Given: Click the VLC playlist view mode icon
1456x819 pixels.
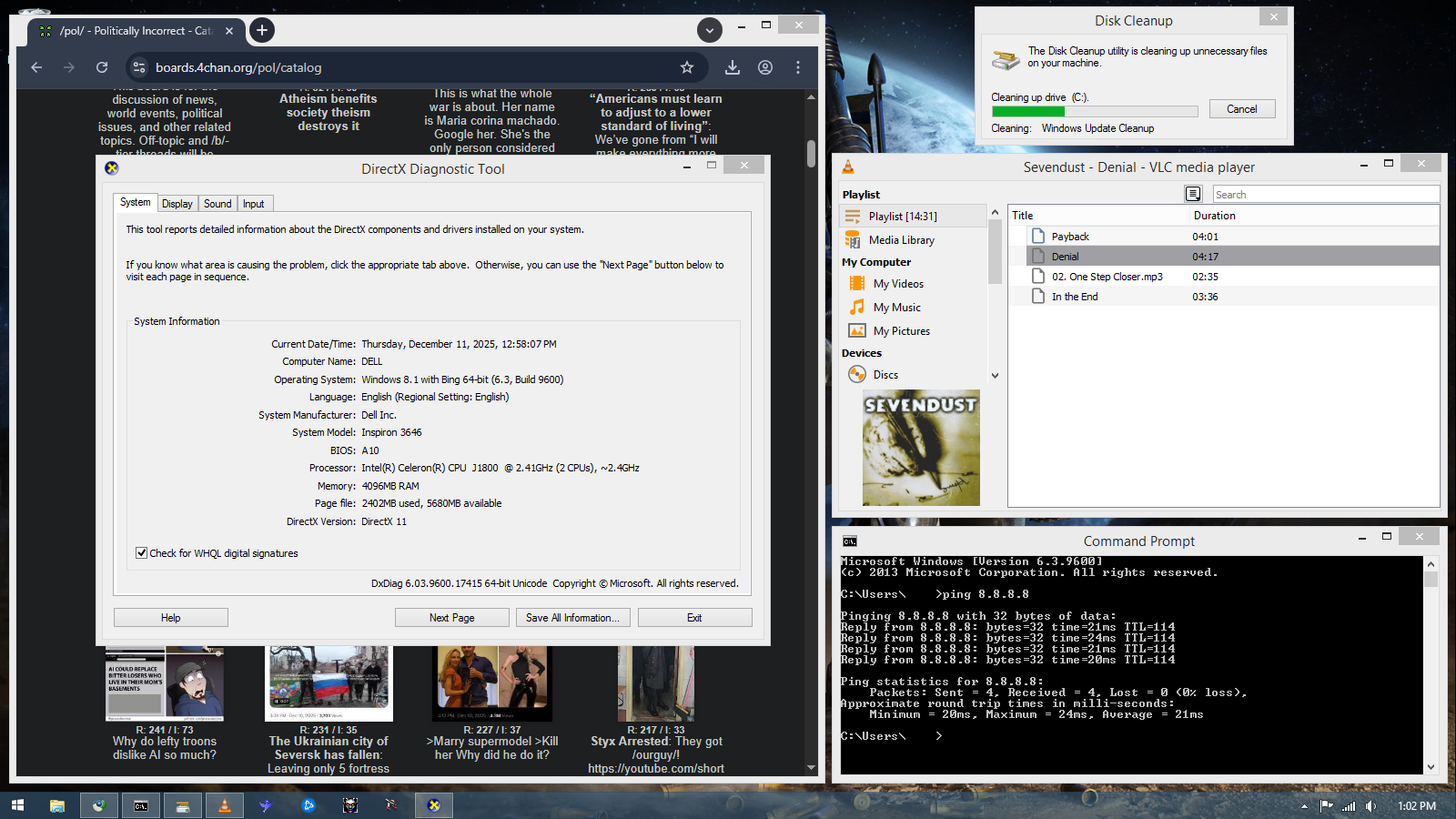Looking at the screenshot, I should click(1193, 194).
